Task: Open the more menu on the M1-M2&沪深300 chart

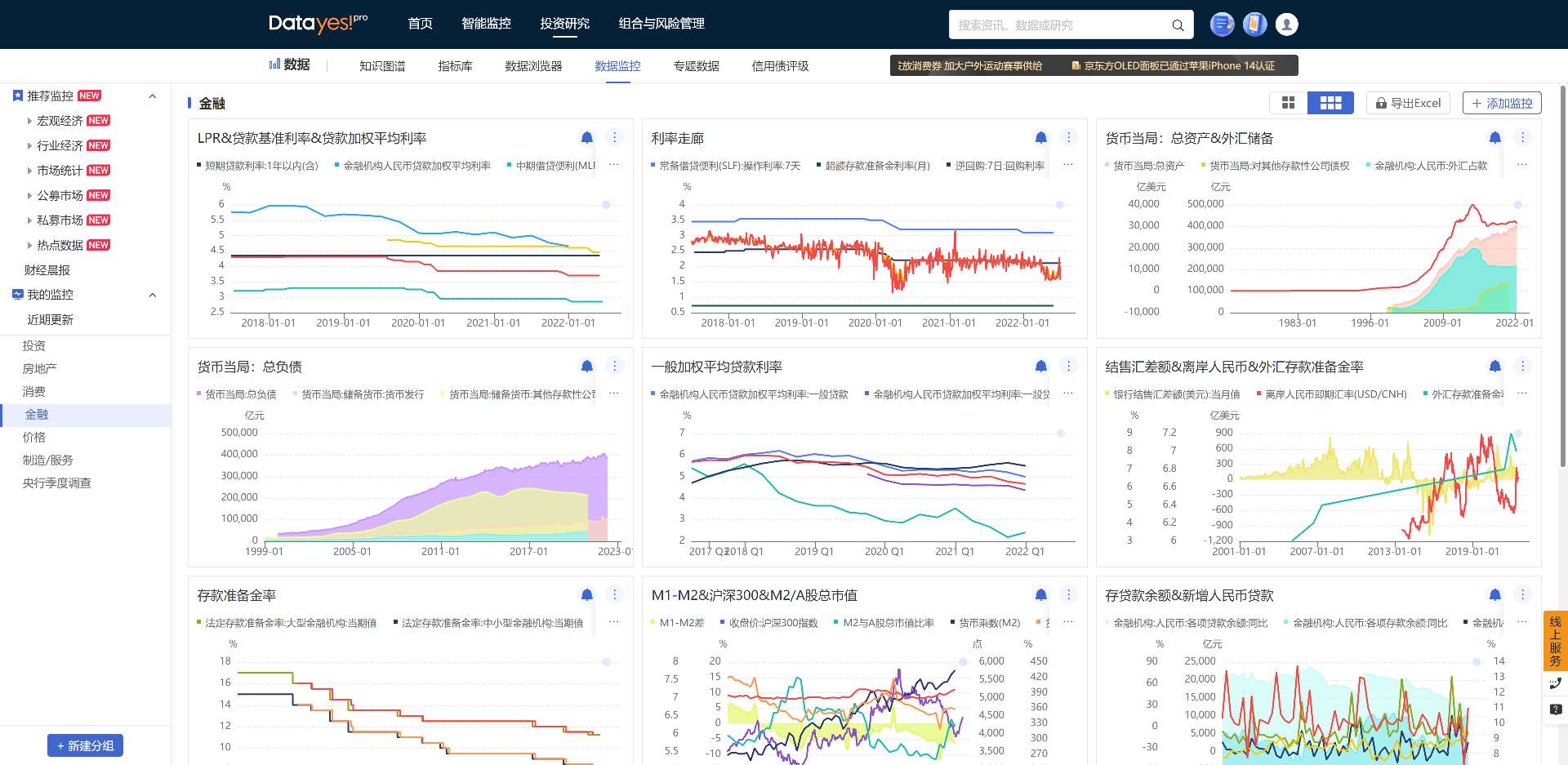Action: tap(1068, 594)
